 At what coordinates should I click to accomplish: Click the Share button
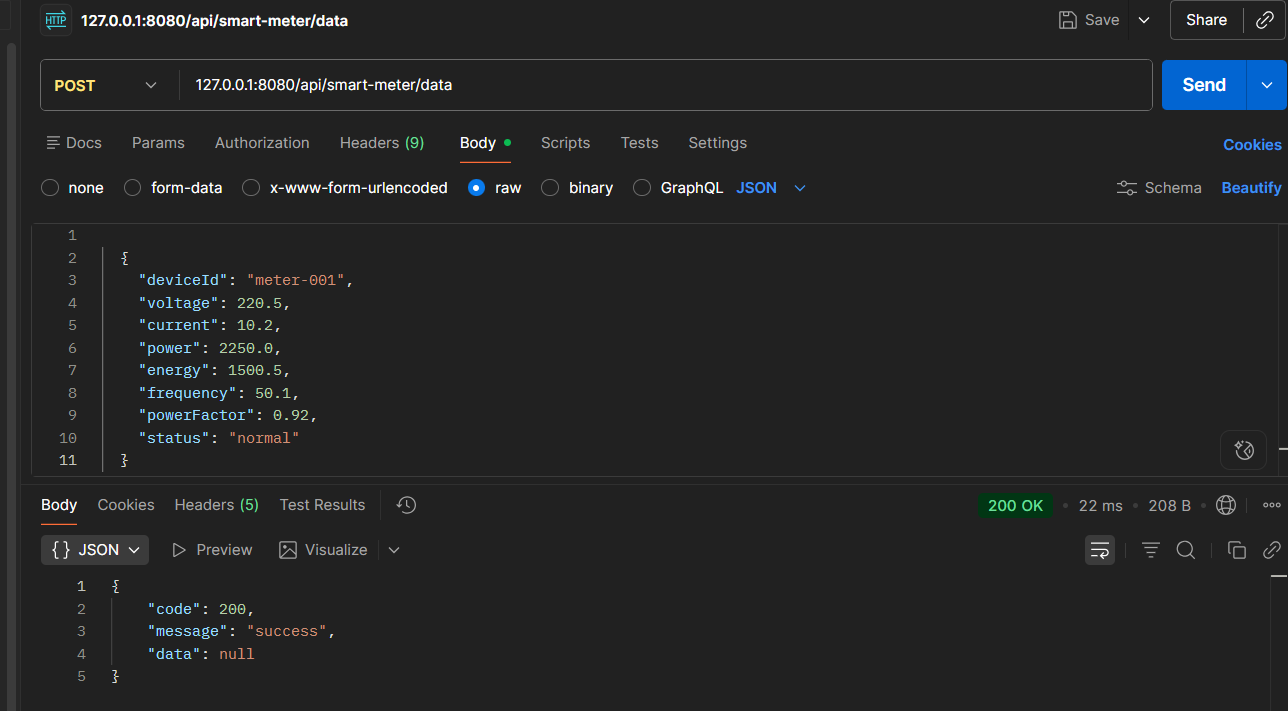(1206, 20)
